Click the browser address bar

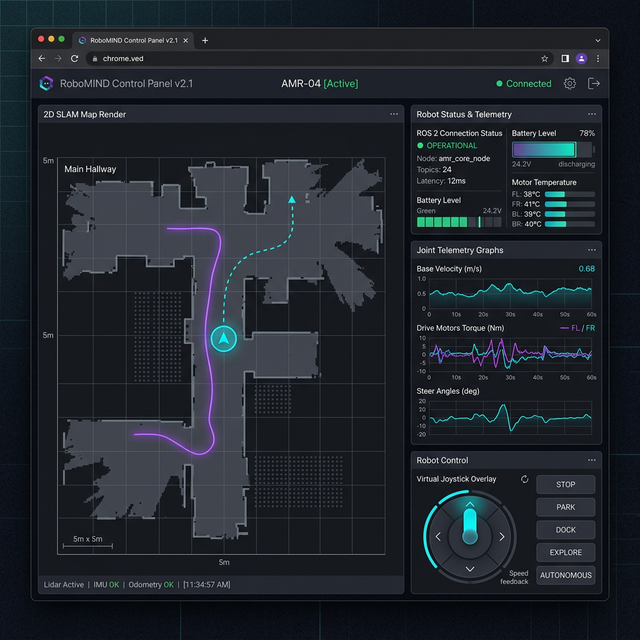click(300, 59)
